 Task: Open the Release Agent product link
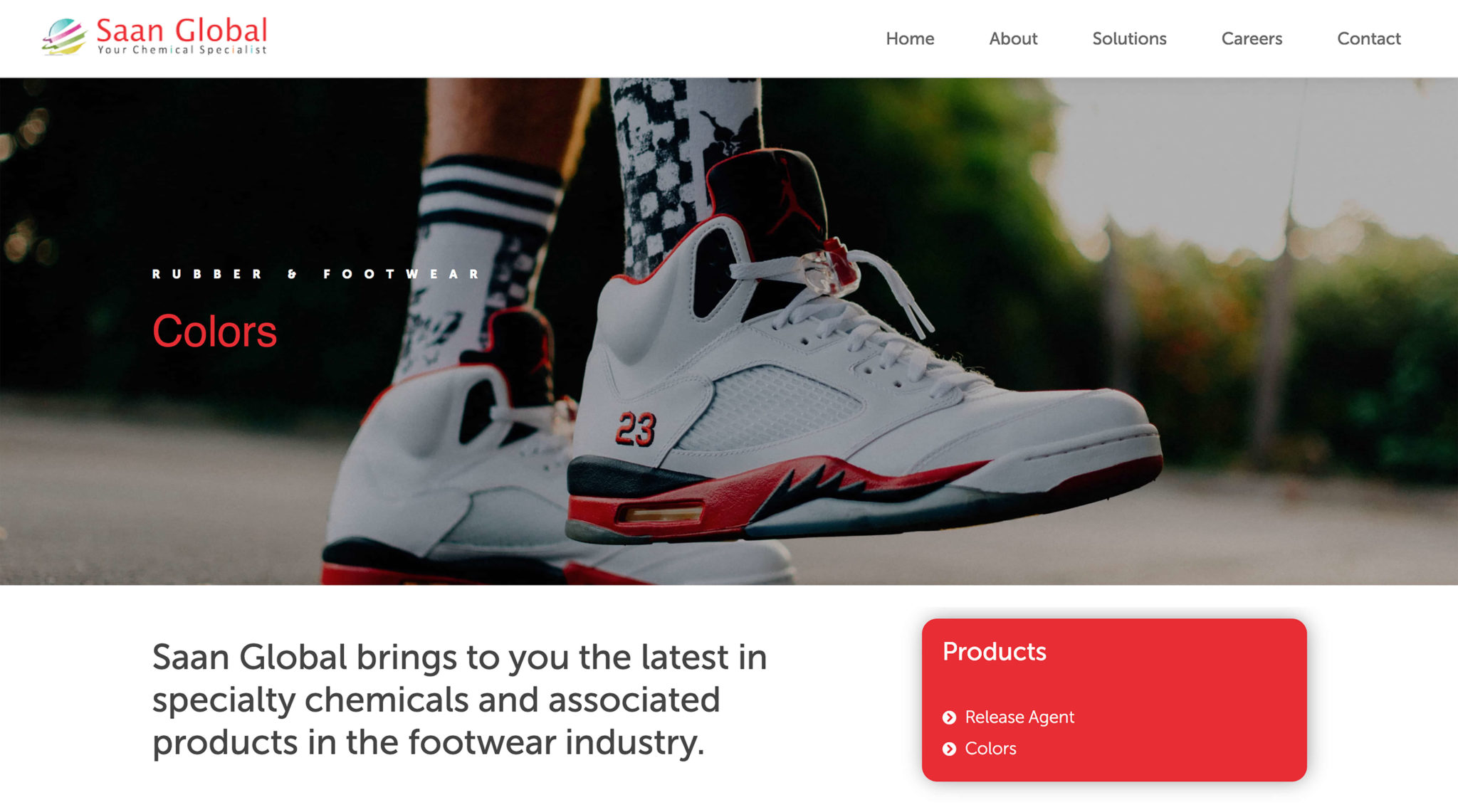pyautogui.click(x=1019, y=717)
